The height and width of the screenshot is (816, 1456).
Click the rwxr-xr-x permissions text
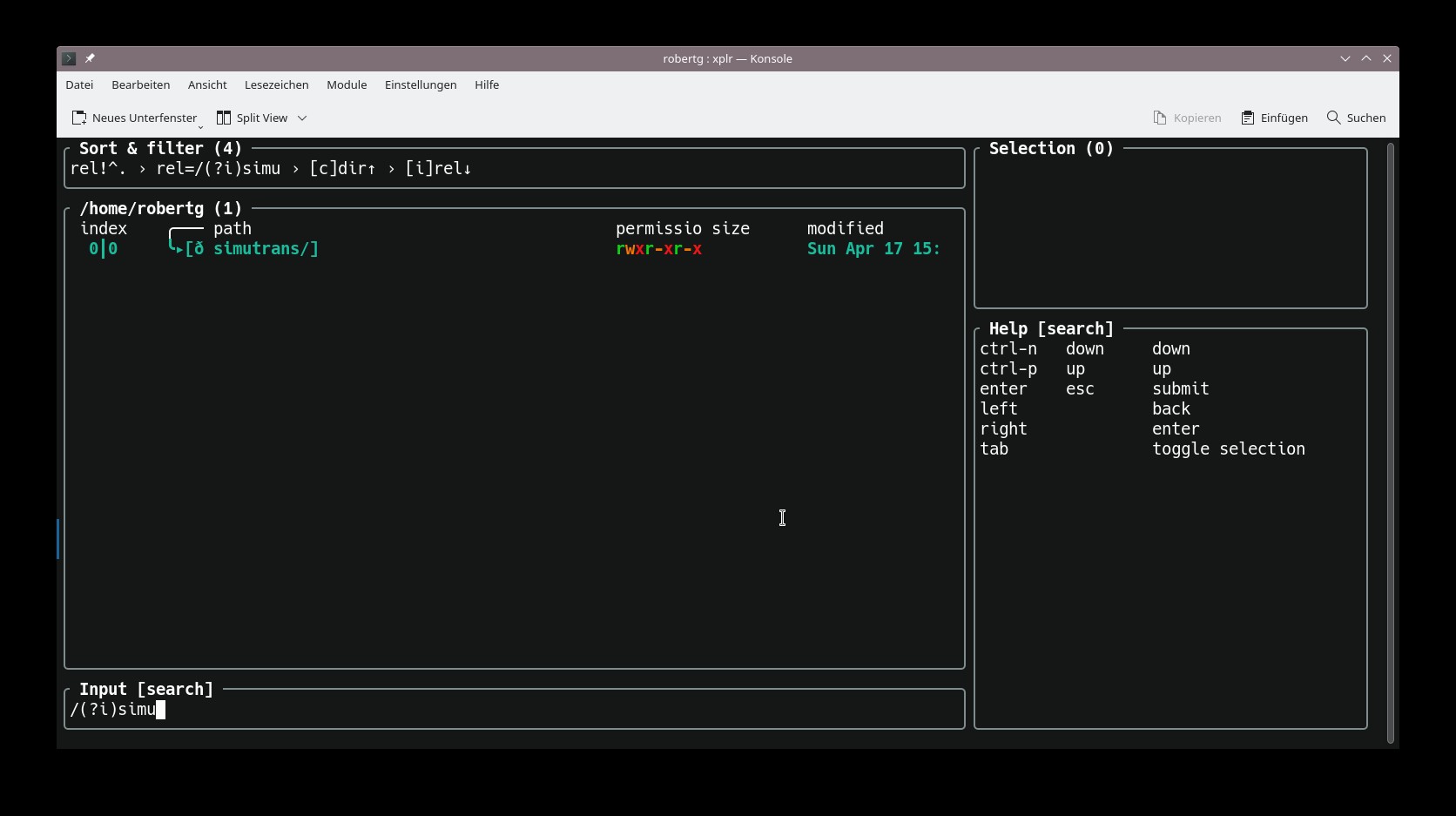pos(658,249)
